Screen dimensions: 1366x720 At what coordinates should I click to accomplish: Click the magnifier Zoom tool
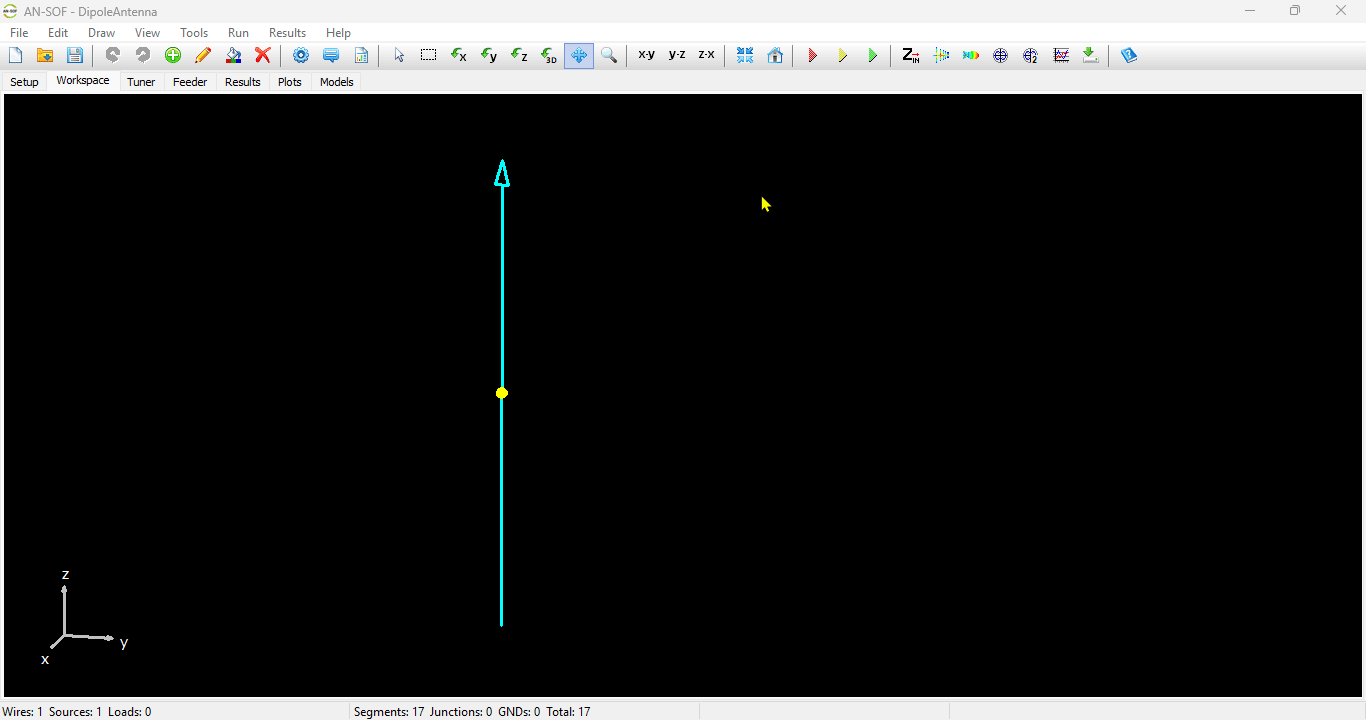(609, 56)
